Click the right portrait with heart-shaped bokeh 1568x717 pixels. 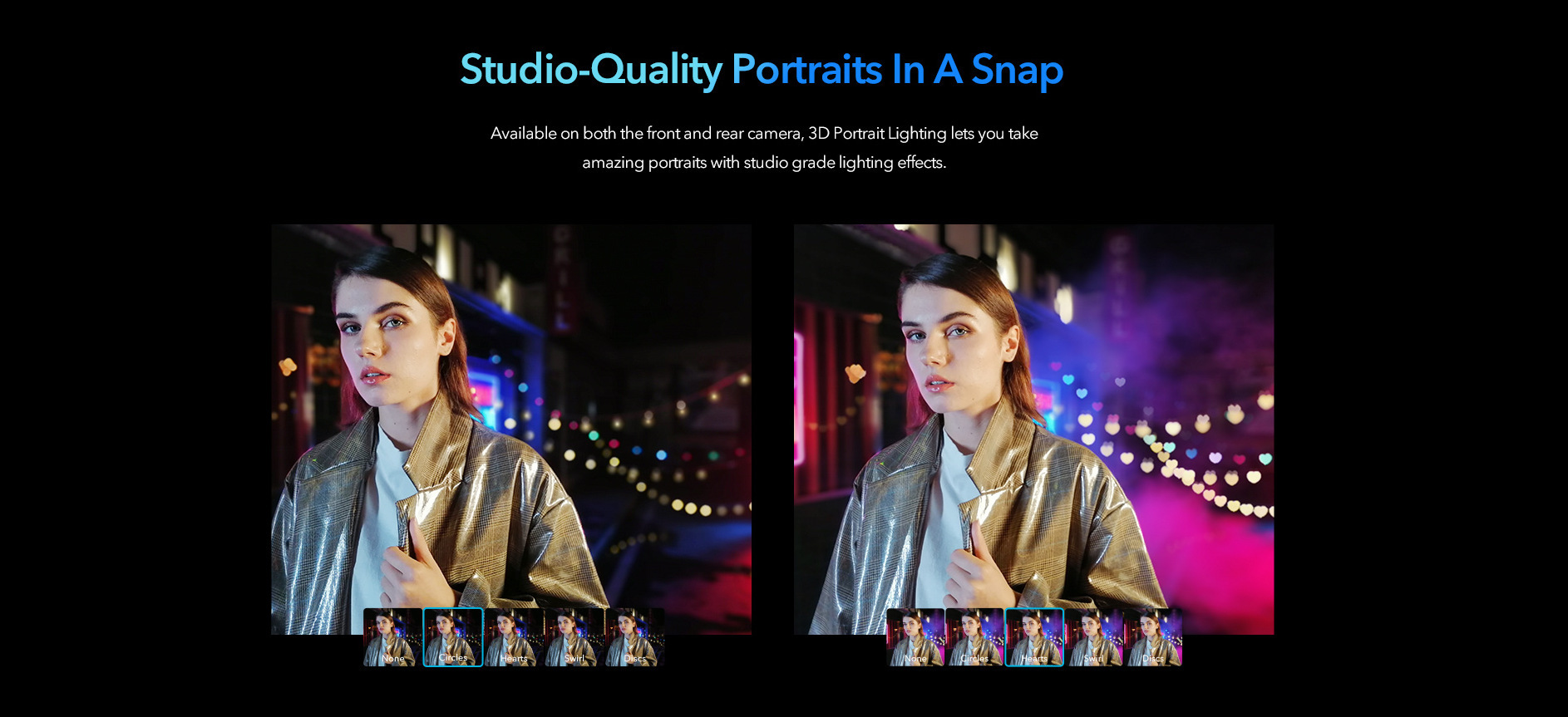point(1033,415)
